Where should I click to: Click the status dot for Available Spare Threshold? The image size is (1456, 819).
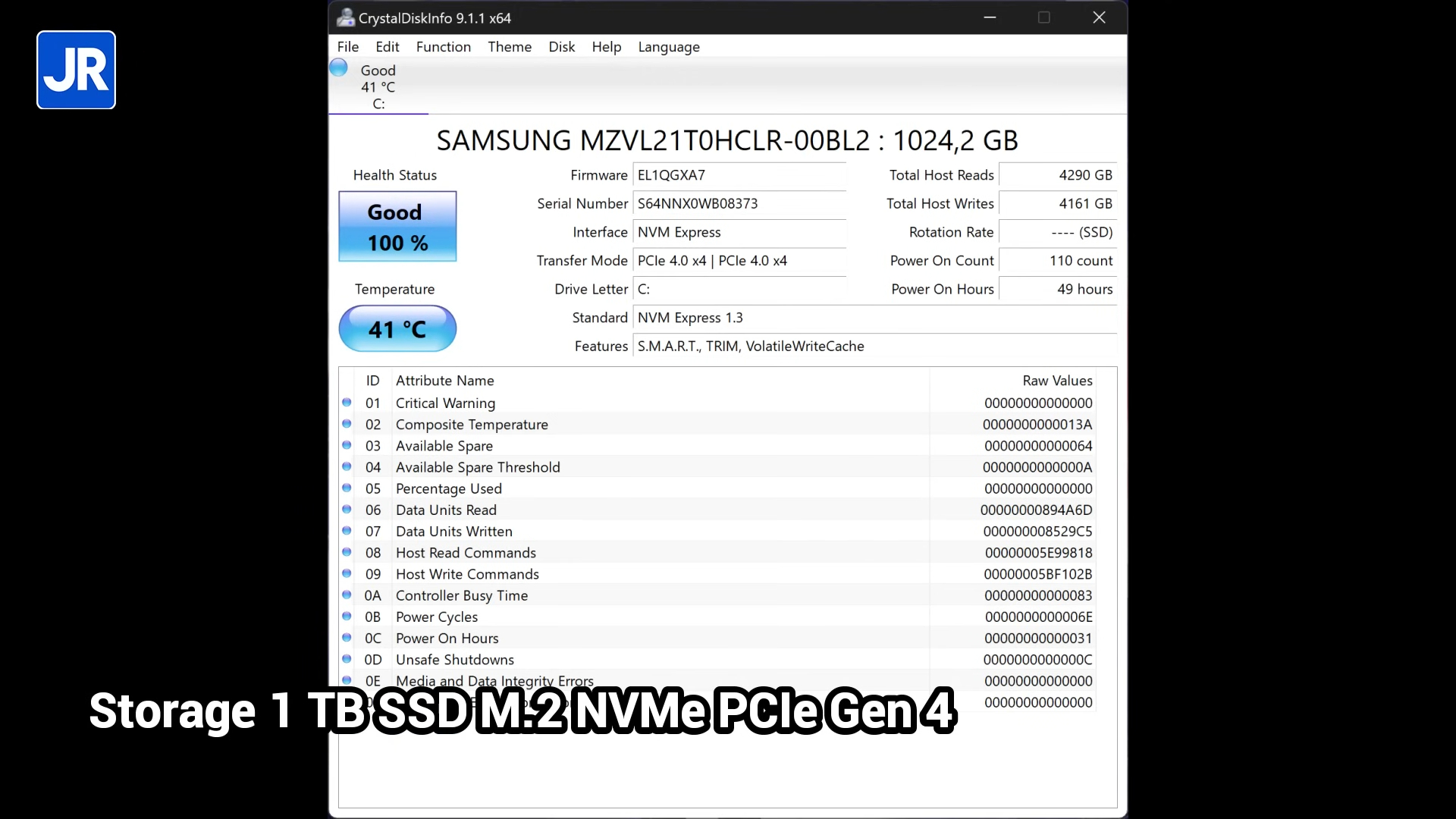pos(347,466)
